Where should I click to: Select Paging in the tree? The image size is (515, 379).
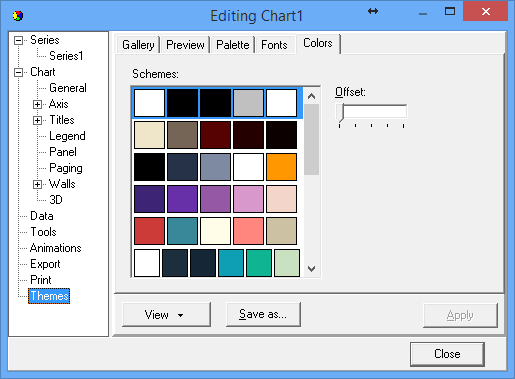(66, 168)
